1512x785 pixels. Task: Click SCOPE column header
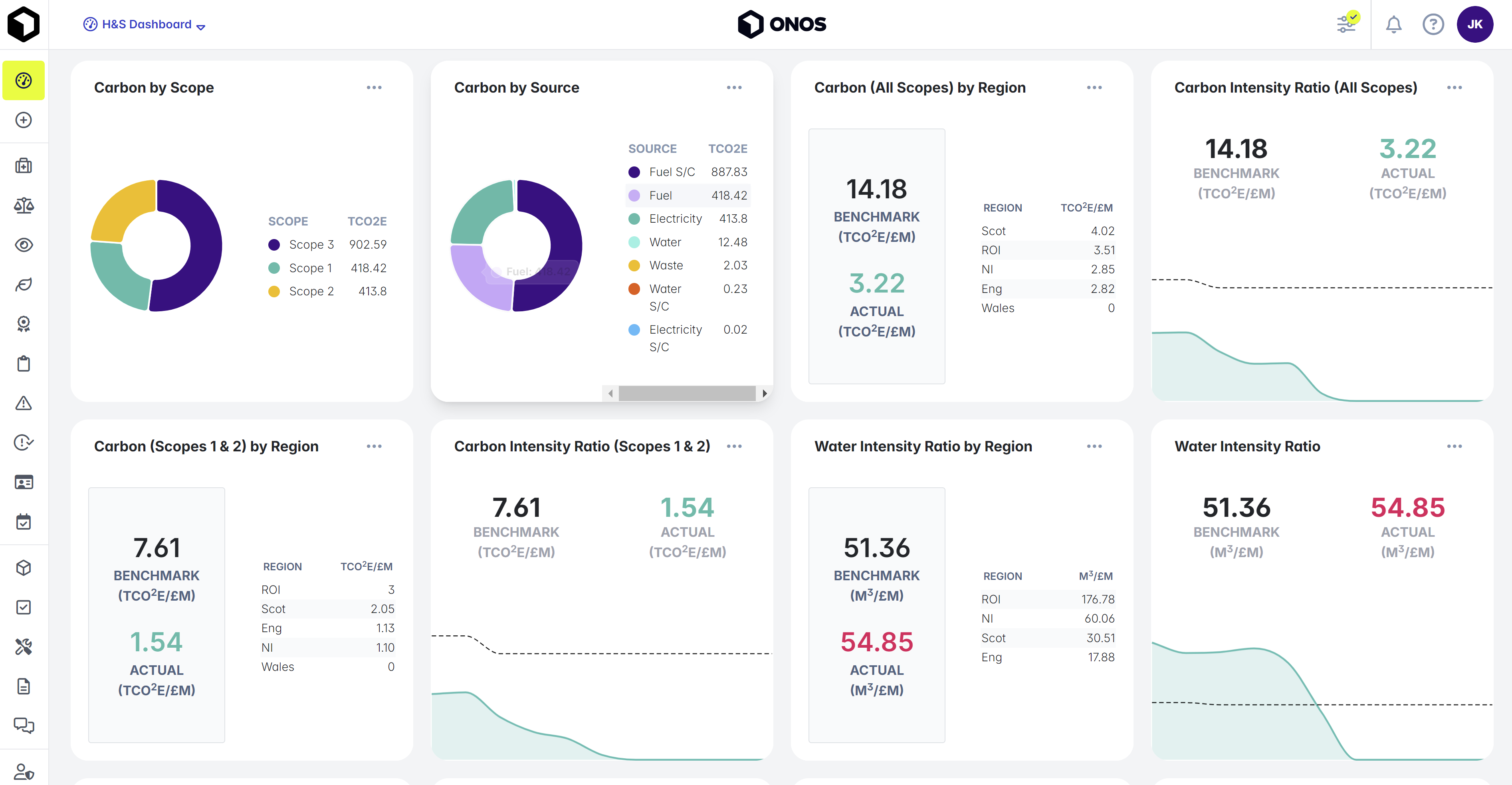pyautogui.click(x=287, y=221)
